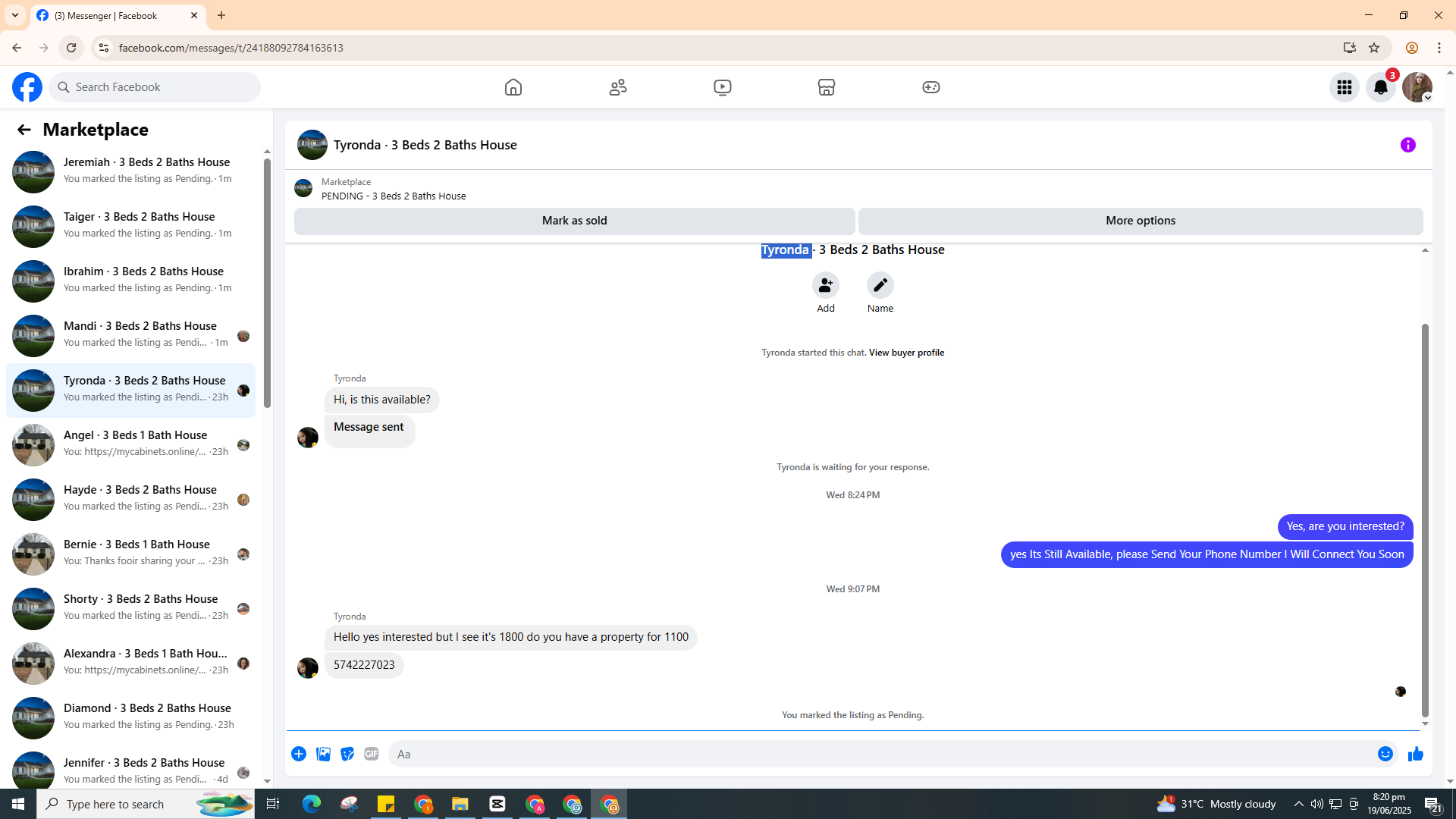The height and width of the screenshot is (819, 1456).
Task: Open the Ibrahim 3 Beds 2 Baths chat
Action: [x=130, y=281]
